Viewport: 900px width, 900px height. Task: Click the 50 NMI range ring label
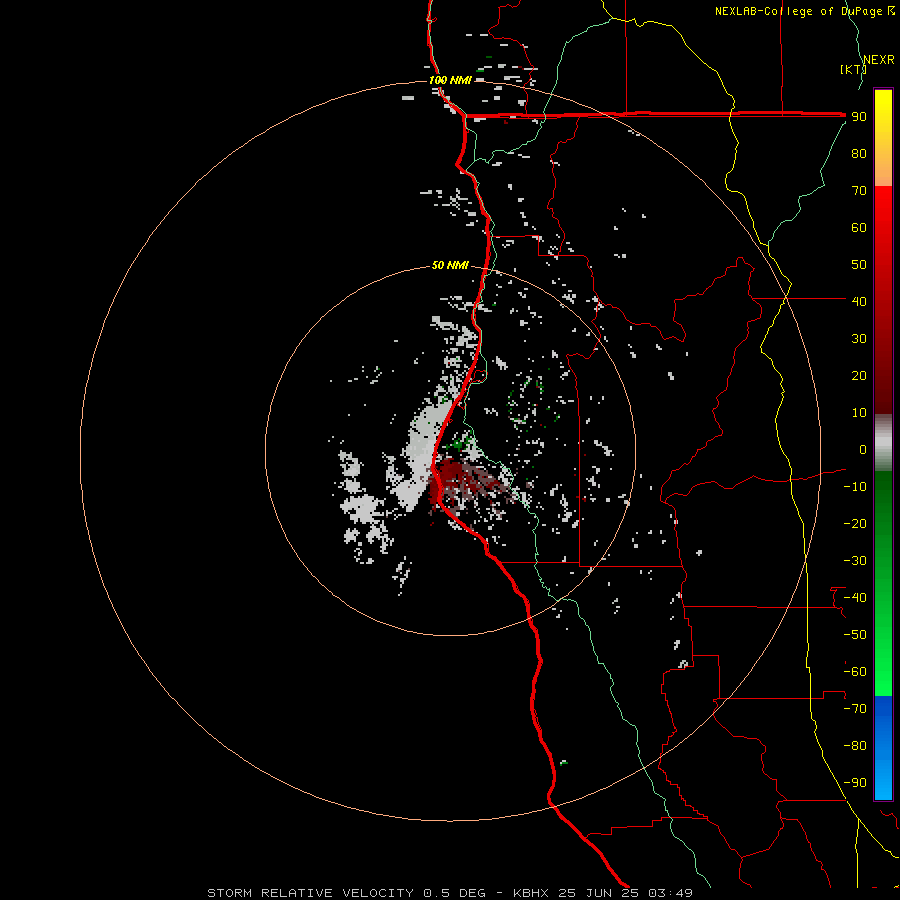[451, 265]
